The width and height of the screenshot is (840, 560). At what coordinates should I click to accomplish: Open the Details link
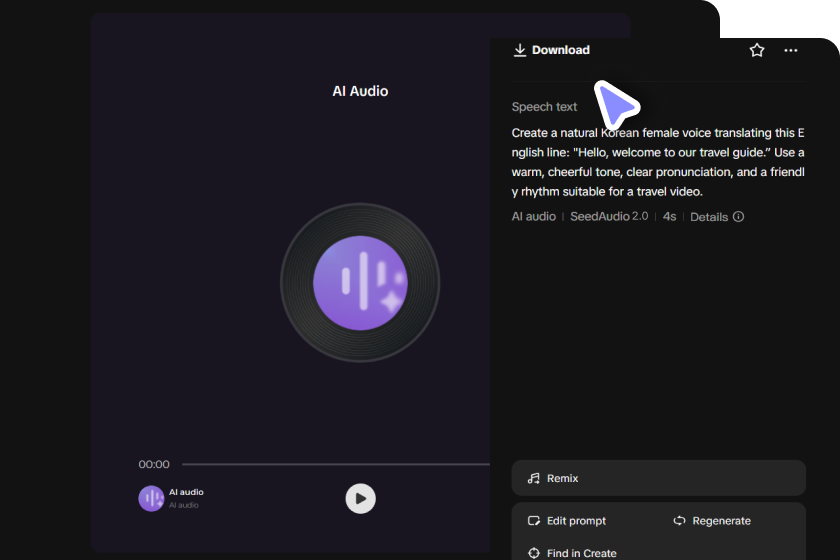[x=709, y=217]
